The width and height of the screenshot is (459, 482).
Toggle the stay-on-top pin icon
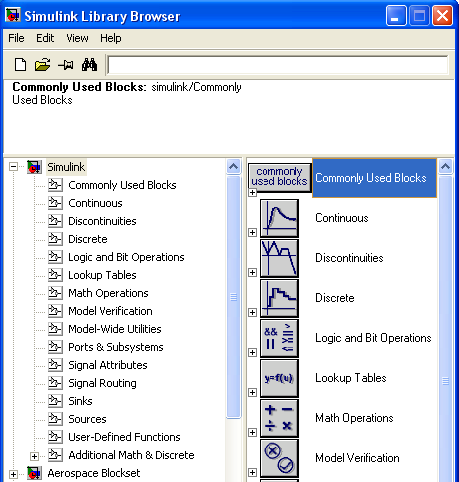click(x=66, y=65)
